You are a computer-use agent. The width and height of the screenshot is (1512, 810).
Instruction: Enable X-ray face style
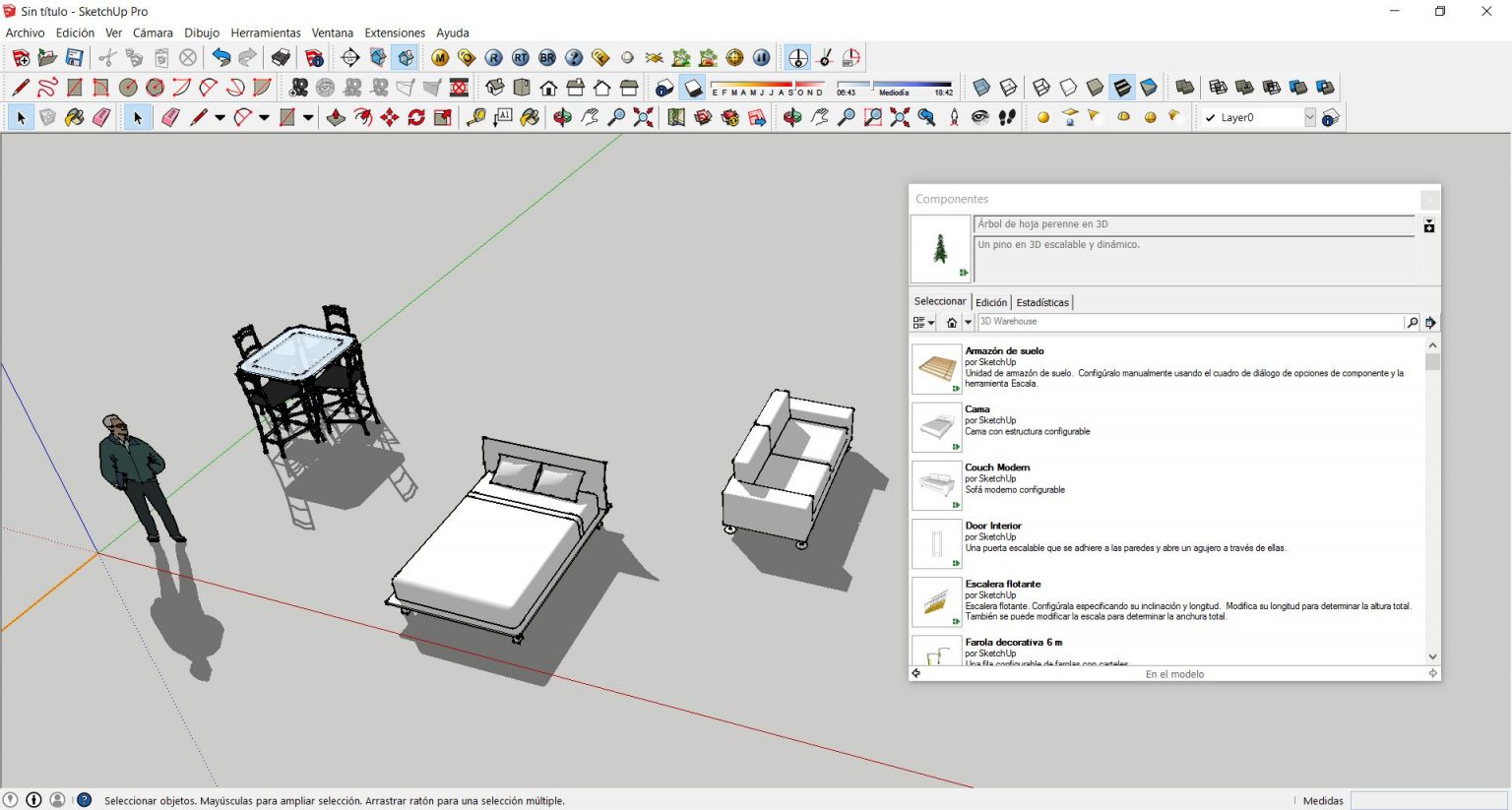pyautogui.click(x=980, y=88)
